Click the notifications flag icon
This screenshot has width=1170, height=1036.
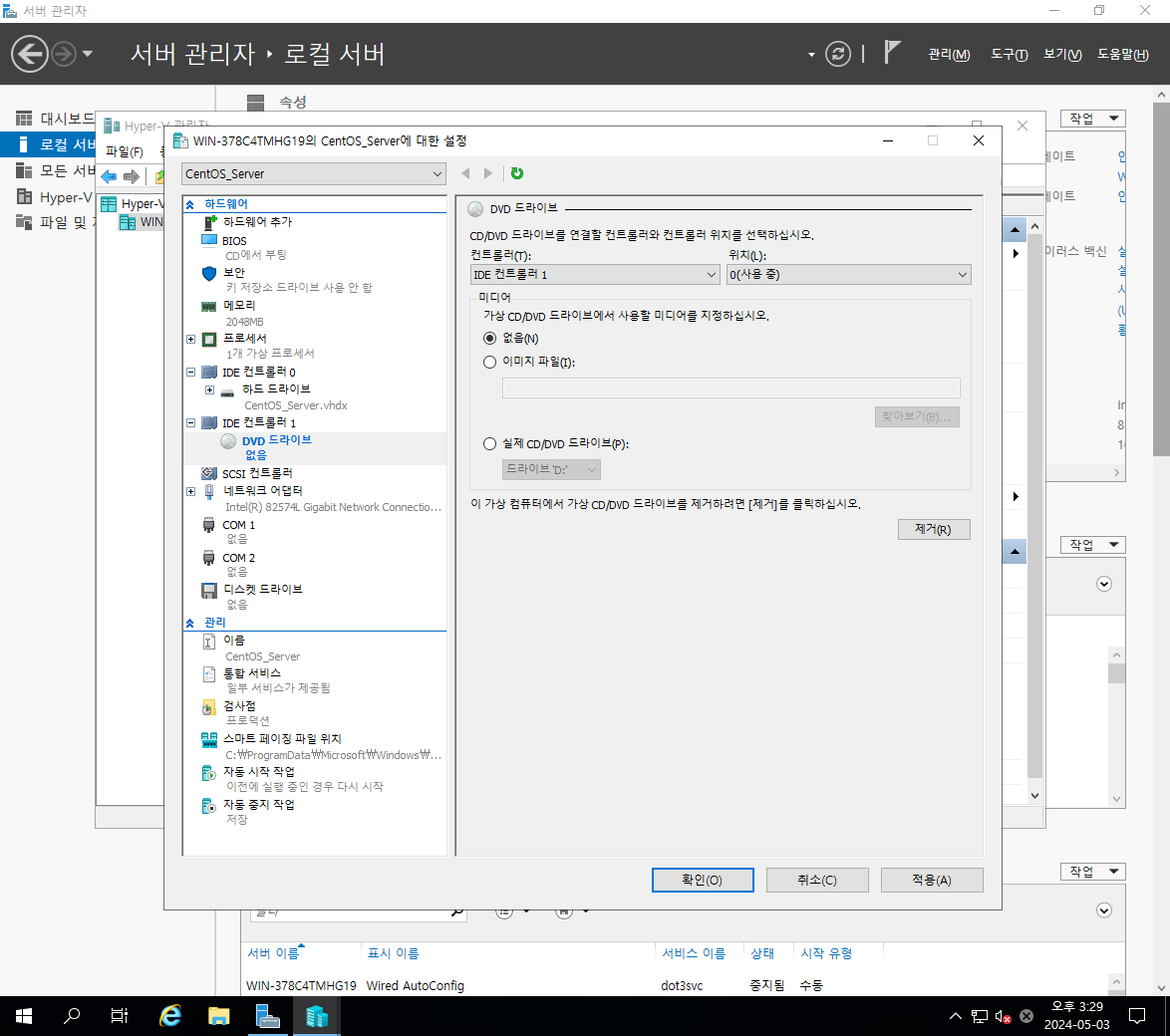pos(892,52)
